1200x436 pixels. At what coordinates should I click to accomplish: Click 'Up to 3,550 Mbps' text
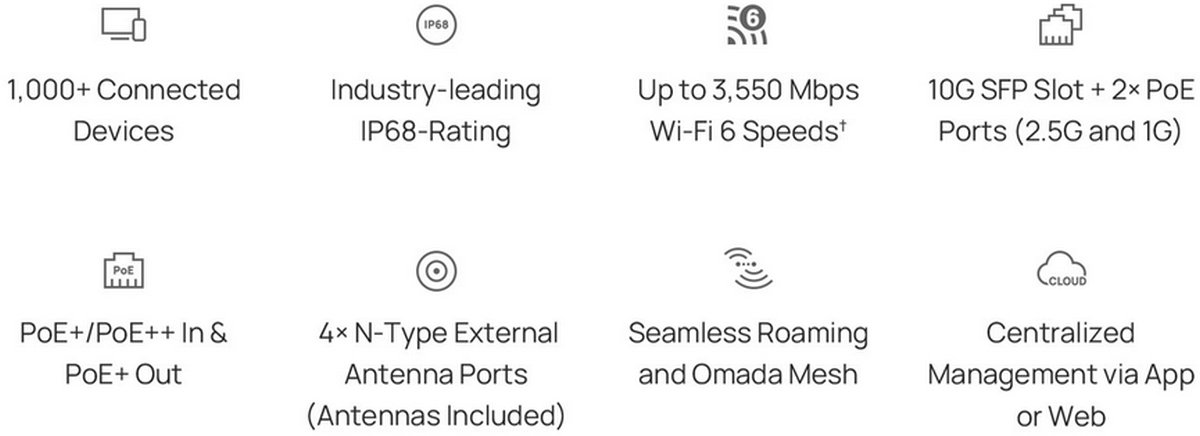748,90
